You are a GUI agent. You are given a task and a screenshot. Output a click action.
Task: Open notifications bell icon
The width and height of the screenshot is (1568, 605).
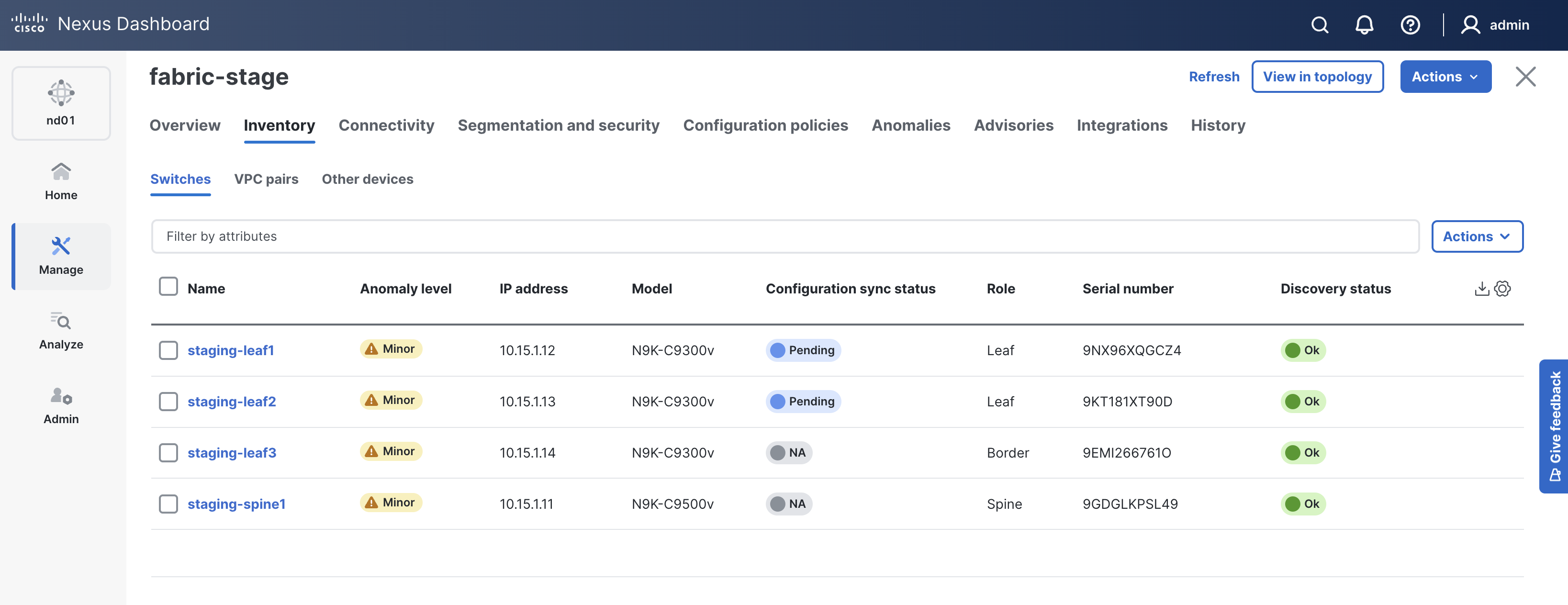click(1364, 25)
